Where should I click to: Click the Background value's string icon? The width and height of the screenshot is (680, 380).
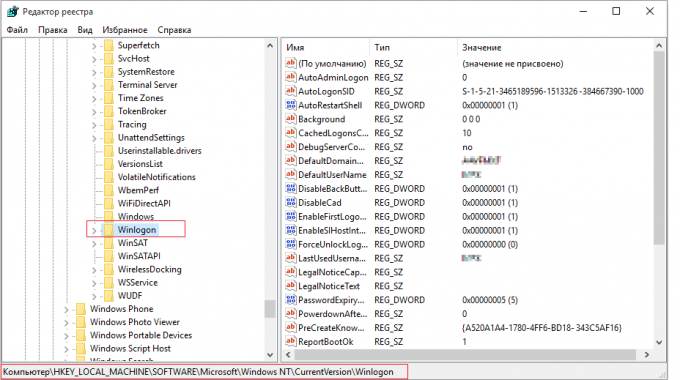pyautogui.click(x=291, y=119)
